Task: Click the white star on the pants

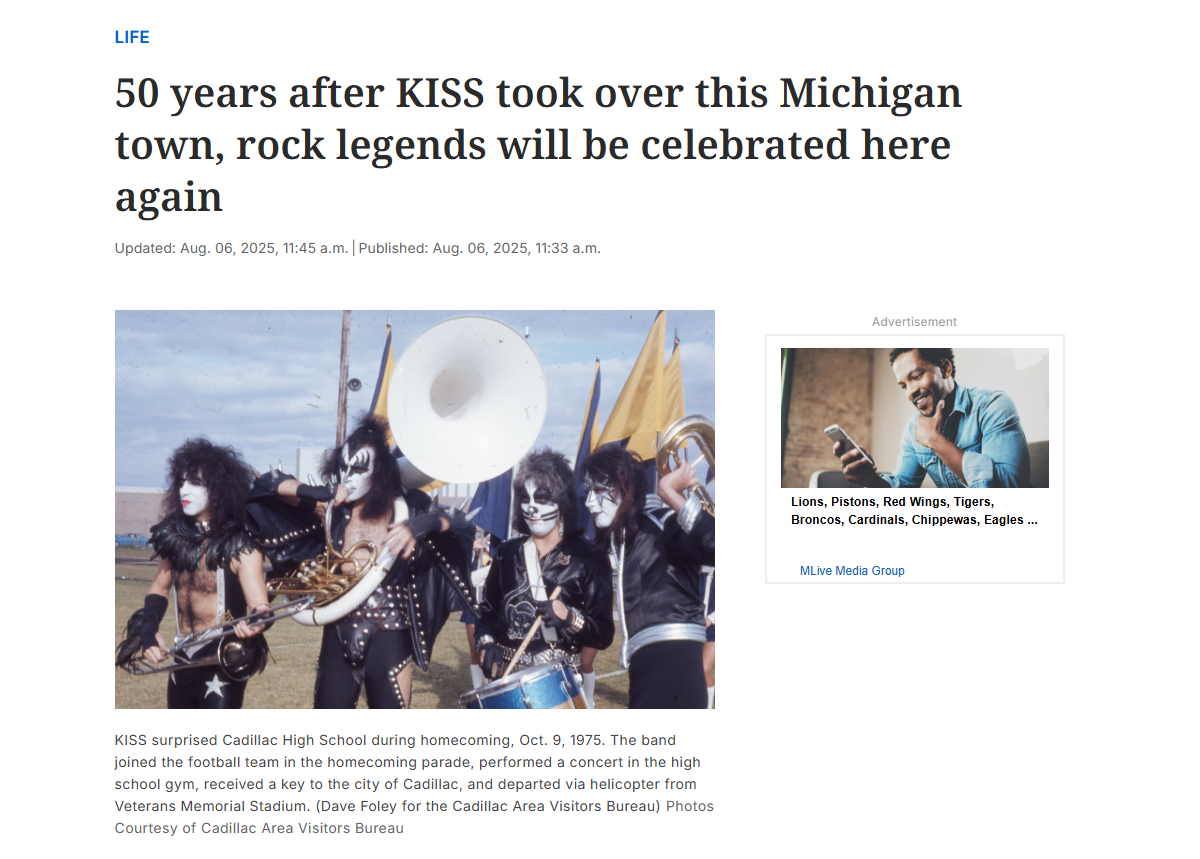Action: pos(213,687)
